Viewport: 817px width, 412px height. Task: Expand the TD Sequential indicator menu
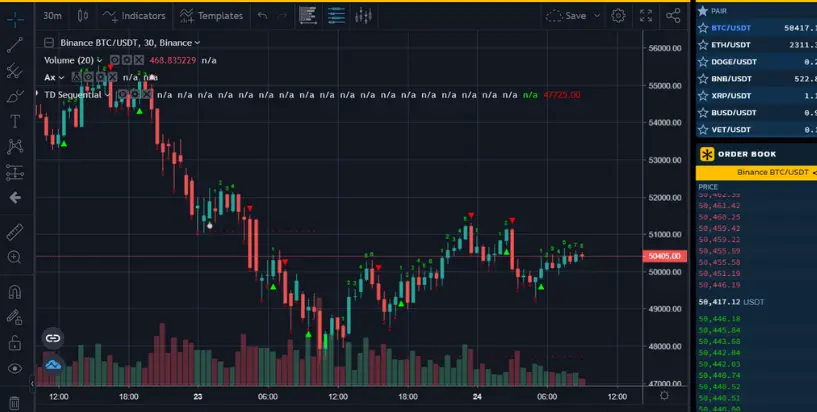click(107, 95)
